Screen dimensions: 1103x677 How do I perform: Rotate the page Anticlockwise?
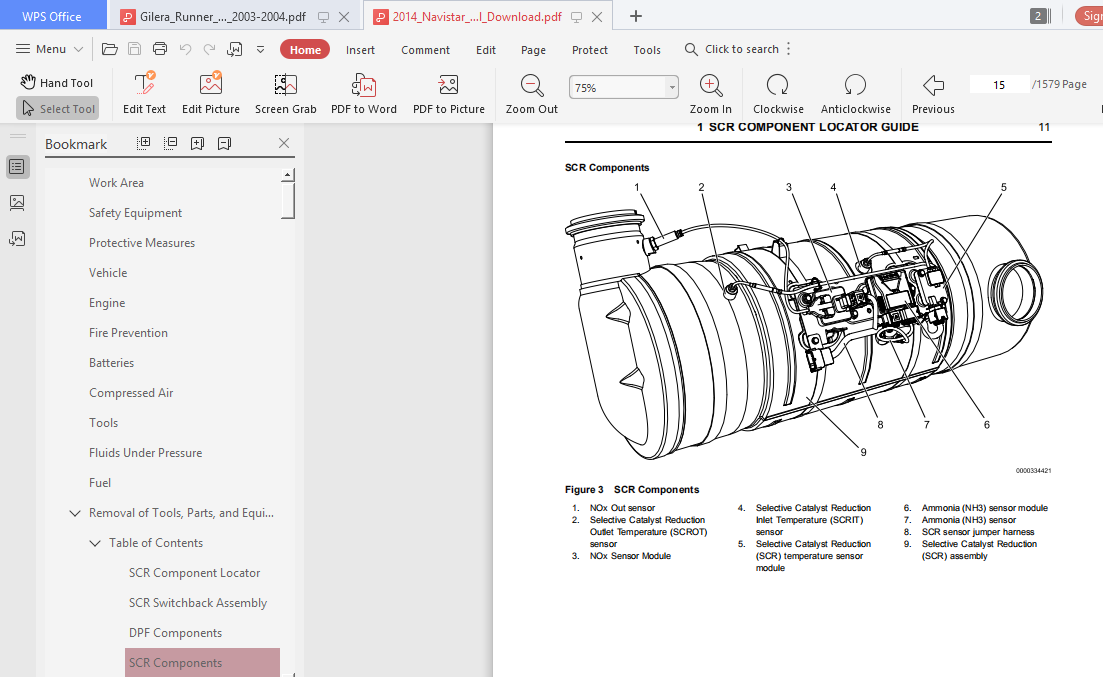coord(855,93)
